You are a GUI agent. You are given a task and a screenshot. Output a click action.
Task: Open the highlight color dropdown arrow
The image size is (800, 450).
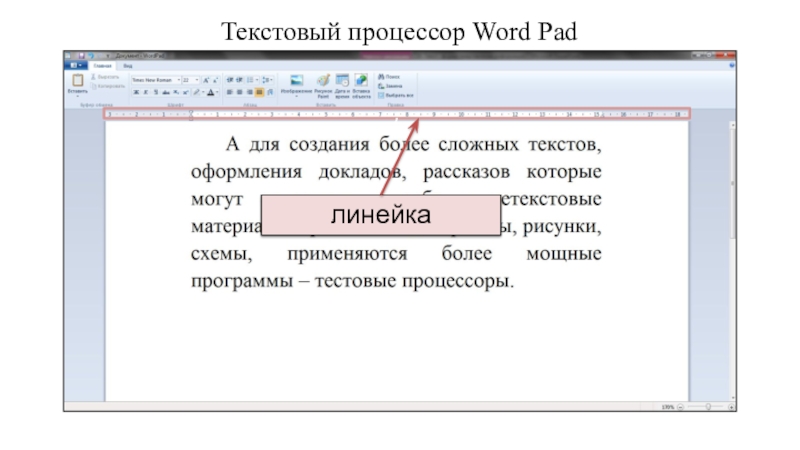(x=203, y=92)
